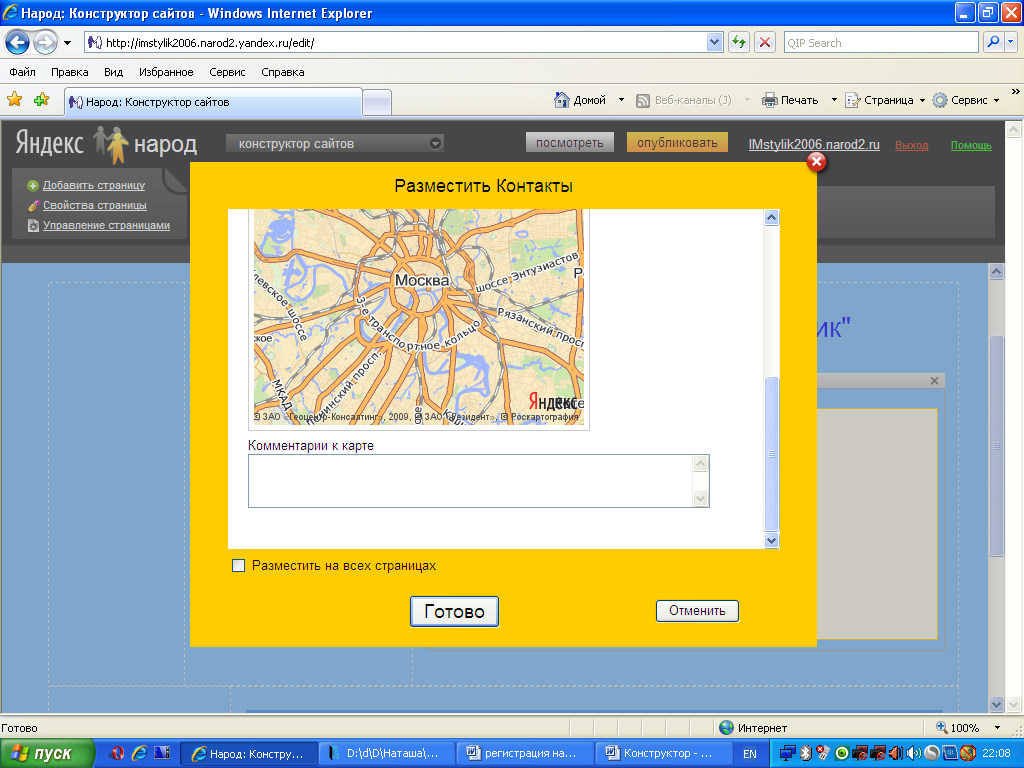
Task: Open the Сервис gear toolbar menu
Action: point(966,100)
